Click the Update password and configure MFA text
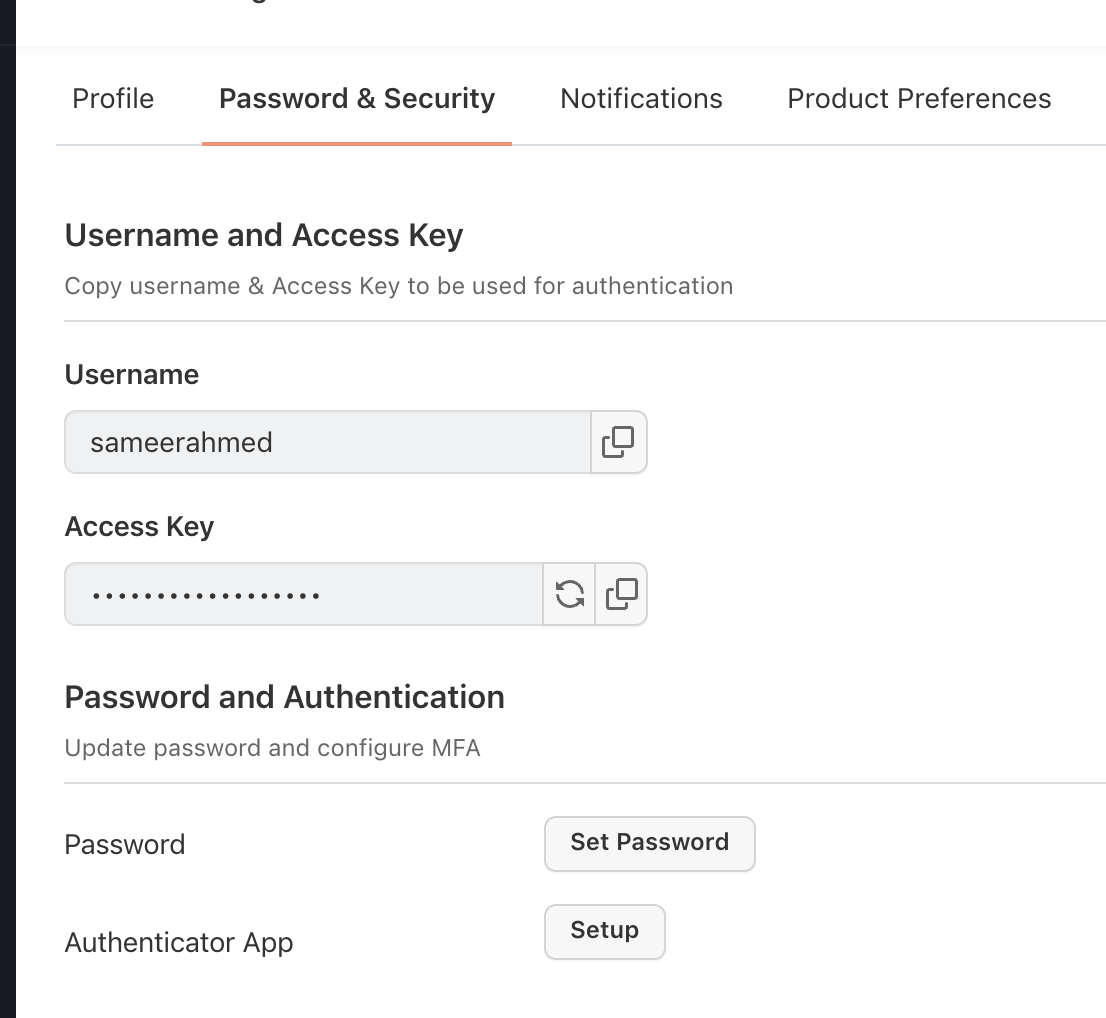This screenshot has height=1018, width=1106. 272,748
